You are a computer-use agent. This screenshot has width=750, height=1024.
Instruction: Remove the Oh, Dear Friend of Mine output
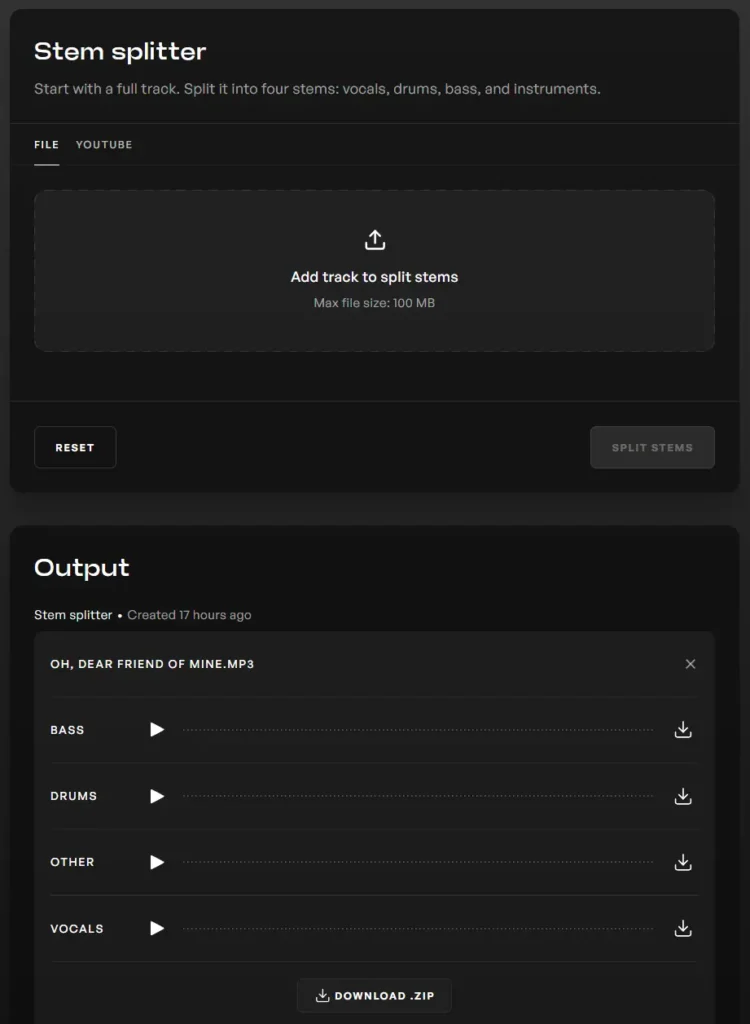[x=690, y=664]
